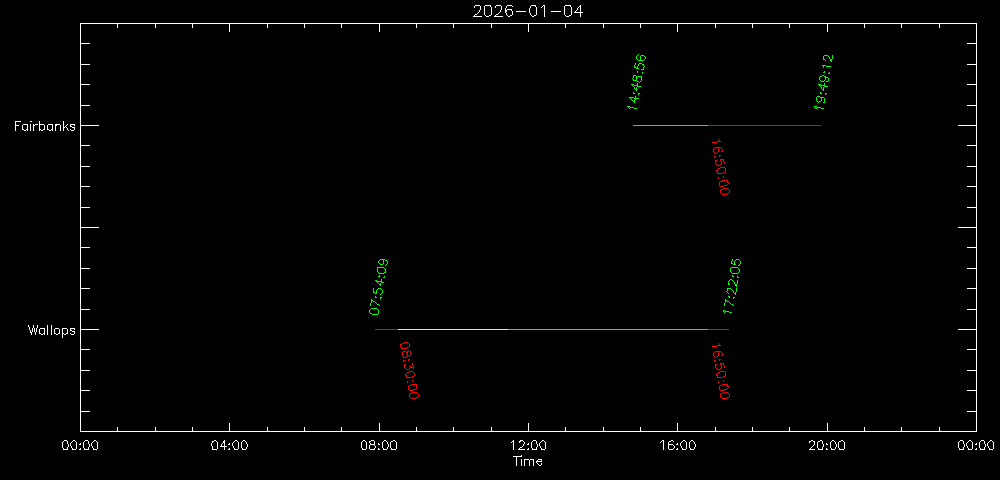Click the 08:00 time axis label
The image size is (1000, 480).
379,447
